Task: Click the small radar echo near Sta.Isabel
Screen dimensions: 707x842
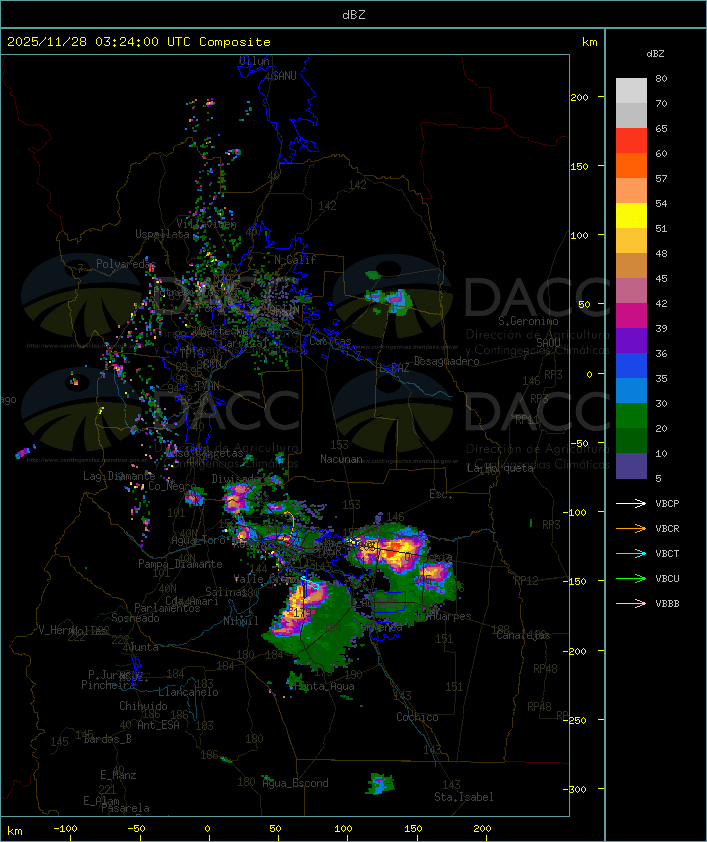Action: tap(381, 784)
